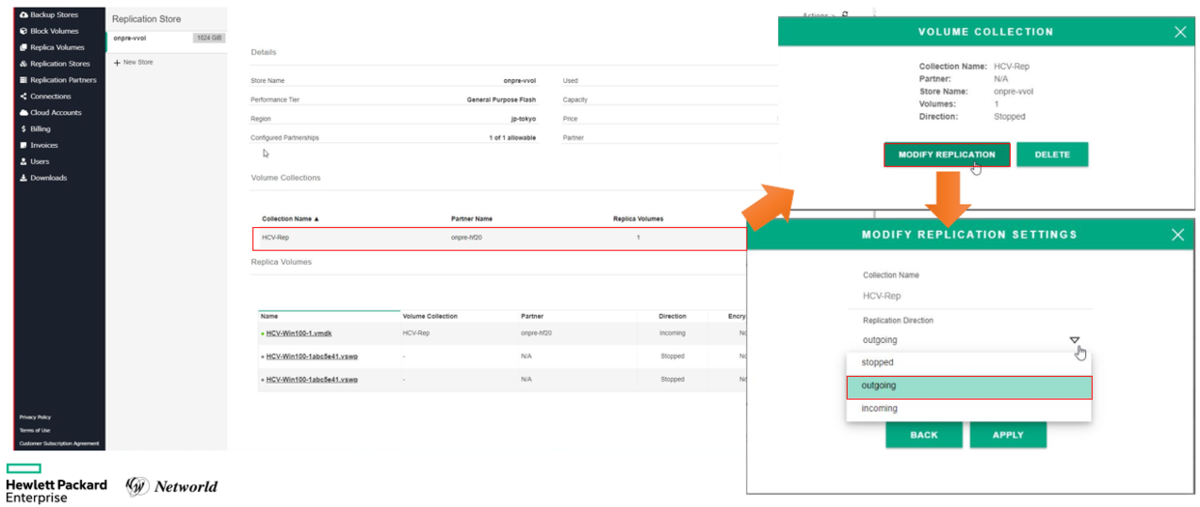Click the Direction column header
The width and height of the screenshot is (1200, 507).
673,316
